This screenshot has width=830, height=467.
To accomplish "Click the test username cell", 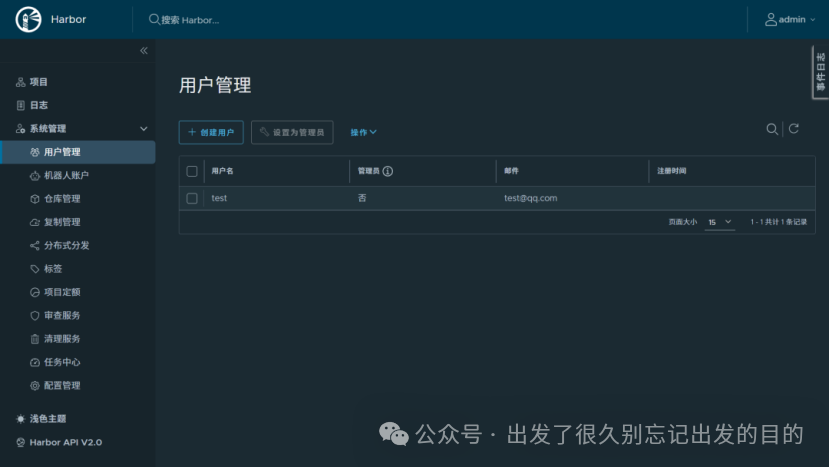I will [x=219, y=198].
